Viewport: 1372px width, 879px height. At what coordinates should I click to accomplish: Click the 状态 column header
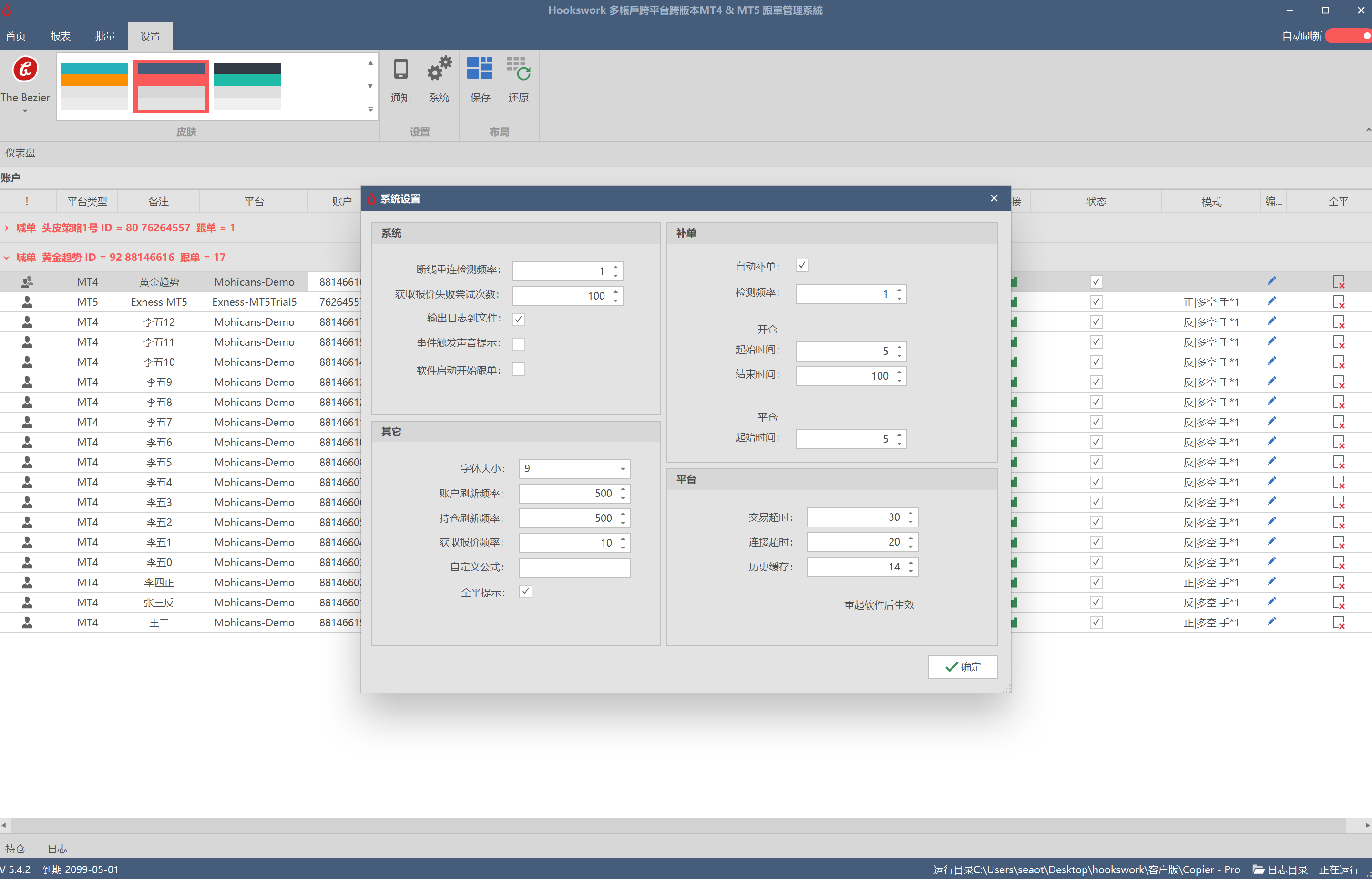[1096, 201]
